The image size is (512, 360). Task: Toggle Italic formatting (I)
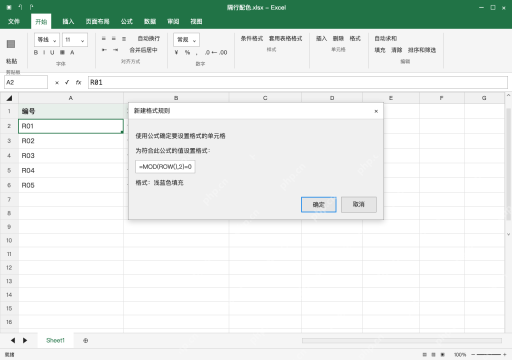pyautogui.click(x=44, y=52)
